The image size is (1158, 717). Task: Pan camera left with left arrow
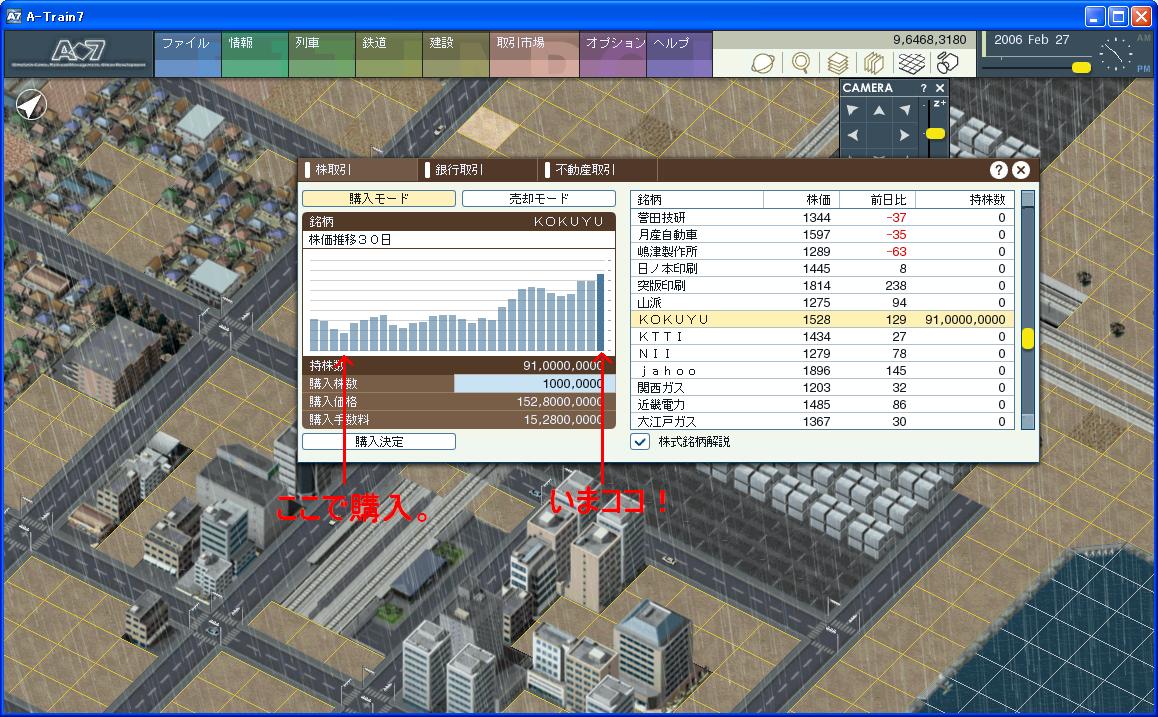pyautogui.click(x=853, y=135)
